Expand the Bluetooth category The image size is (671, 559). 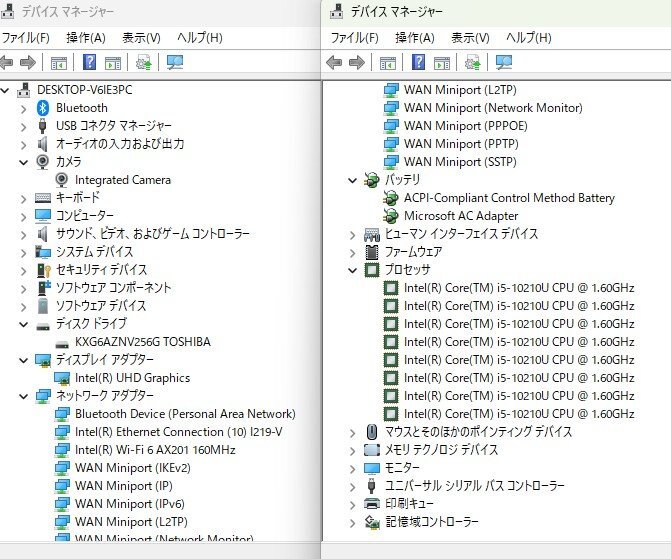point(24,109)
